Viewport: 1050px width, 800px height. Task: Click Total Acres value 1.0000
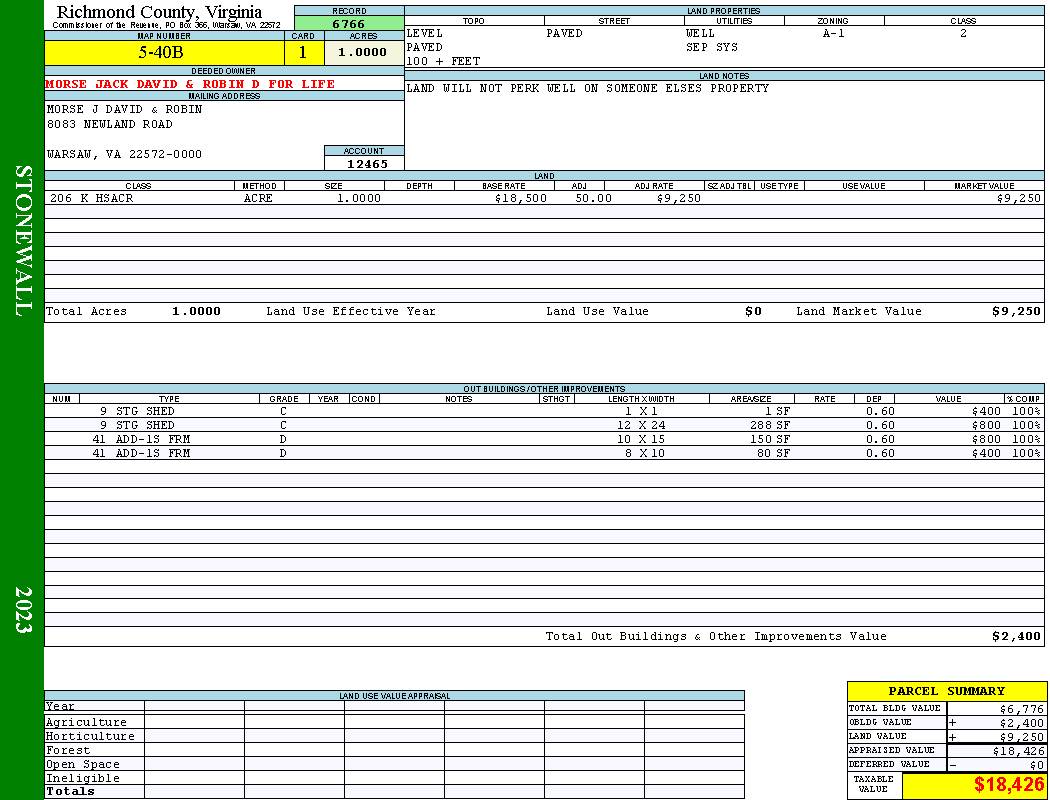(196, 311)
